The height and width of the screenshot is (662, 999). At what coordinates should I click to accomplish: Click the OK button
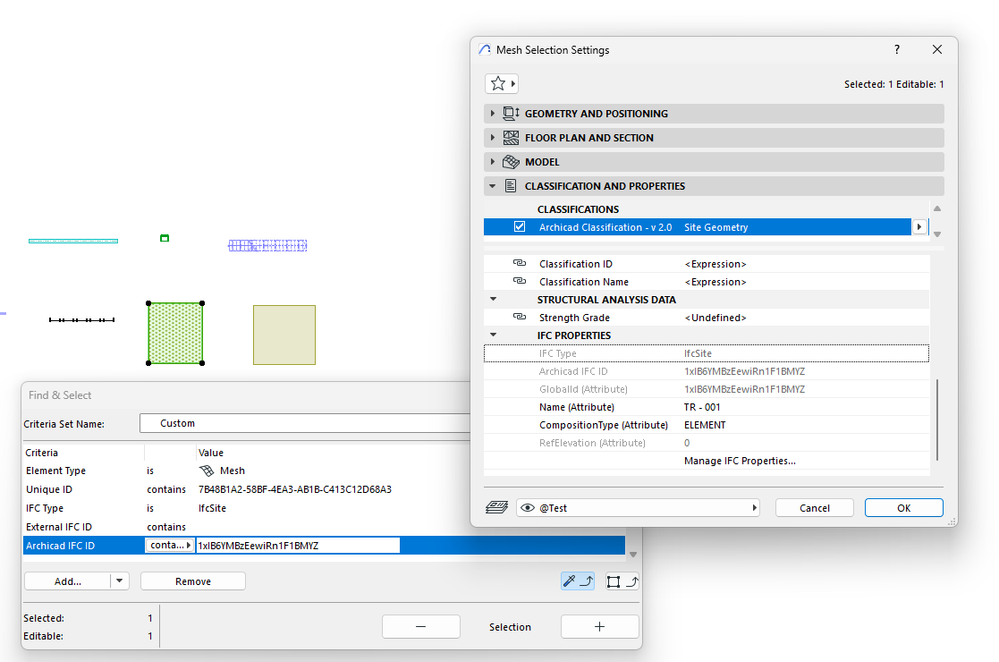(903, 508)
